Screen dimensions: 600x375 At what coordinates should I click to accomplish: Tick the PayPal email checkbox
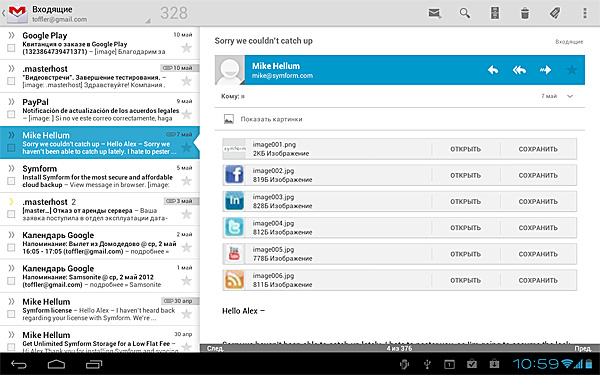(11, 114)
